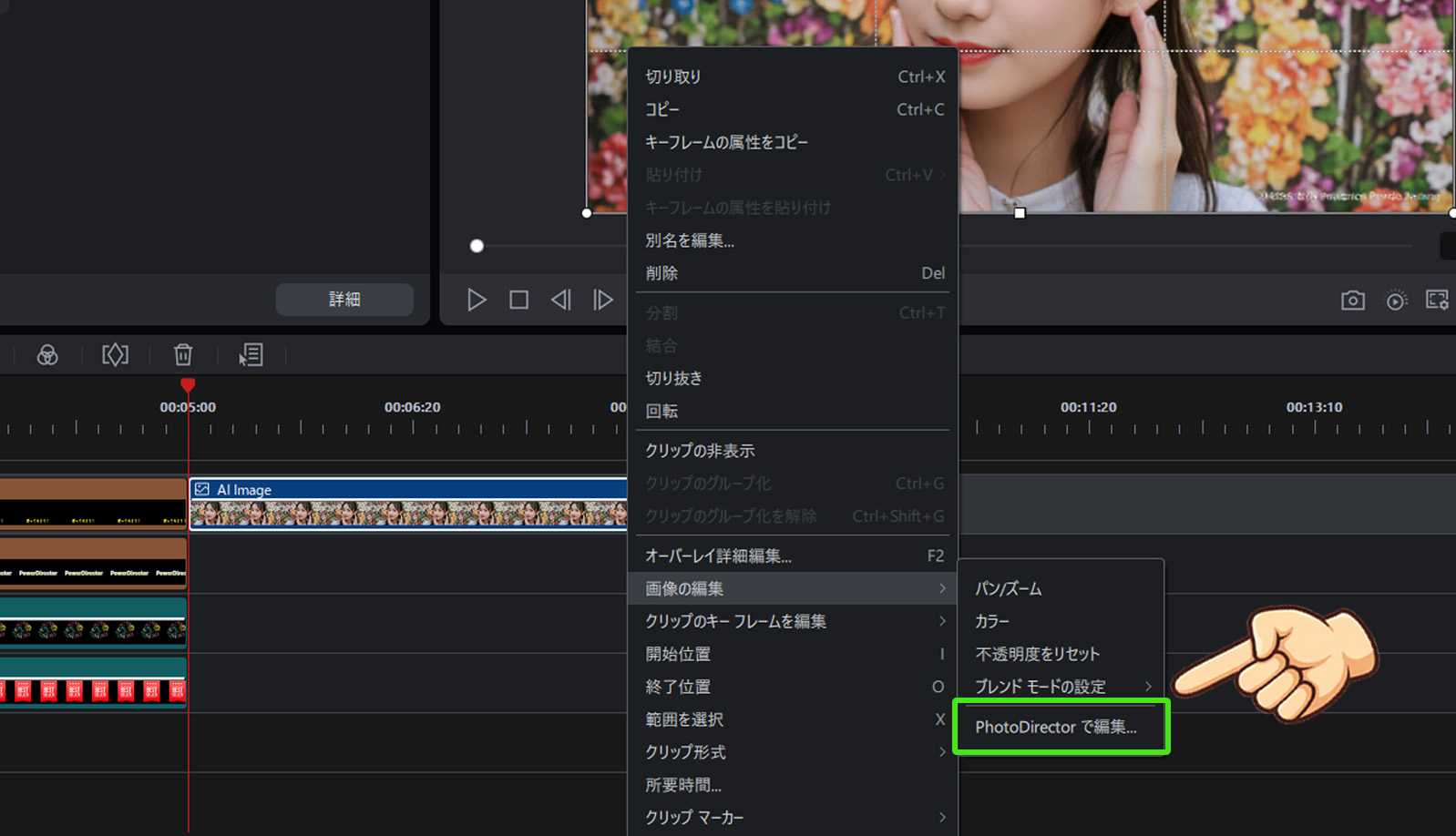Click the 詳細 button
Screen dimensions: 1456x836
344,299
